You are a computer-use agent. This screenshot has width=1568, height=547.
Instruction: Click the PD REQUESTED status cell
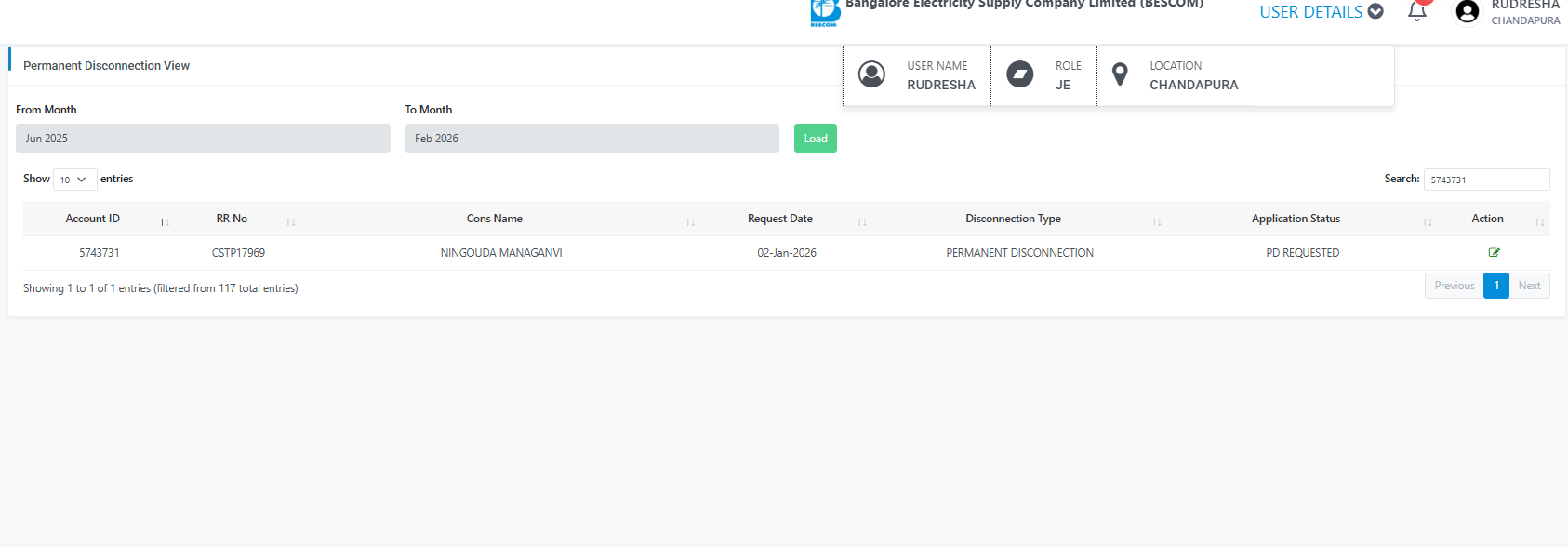click(x=1303, y=253)
